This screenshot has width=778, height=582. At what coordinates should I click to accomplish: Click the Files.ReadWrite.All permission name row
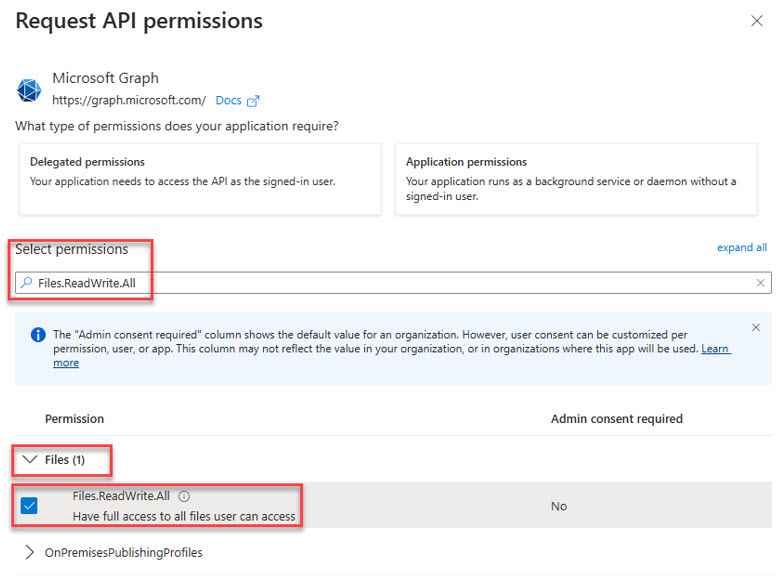coord(393,506)
